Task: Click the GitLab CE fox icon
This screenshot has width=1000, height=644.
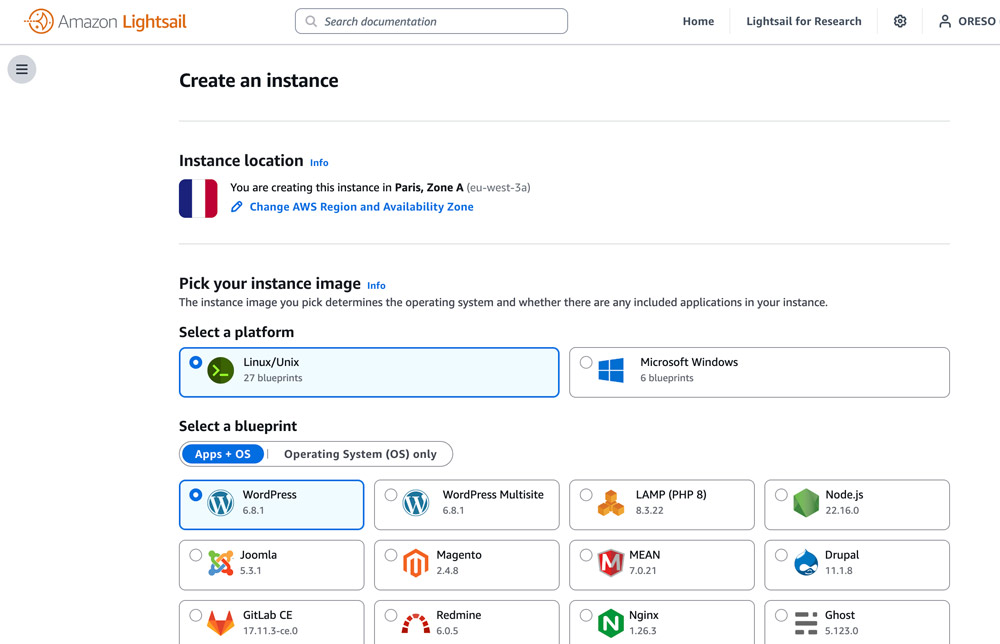Action: [221, 624]
